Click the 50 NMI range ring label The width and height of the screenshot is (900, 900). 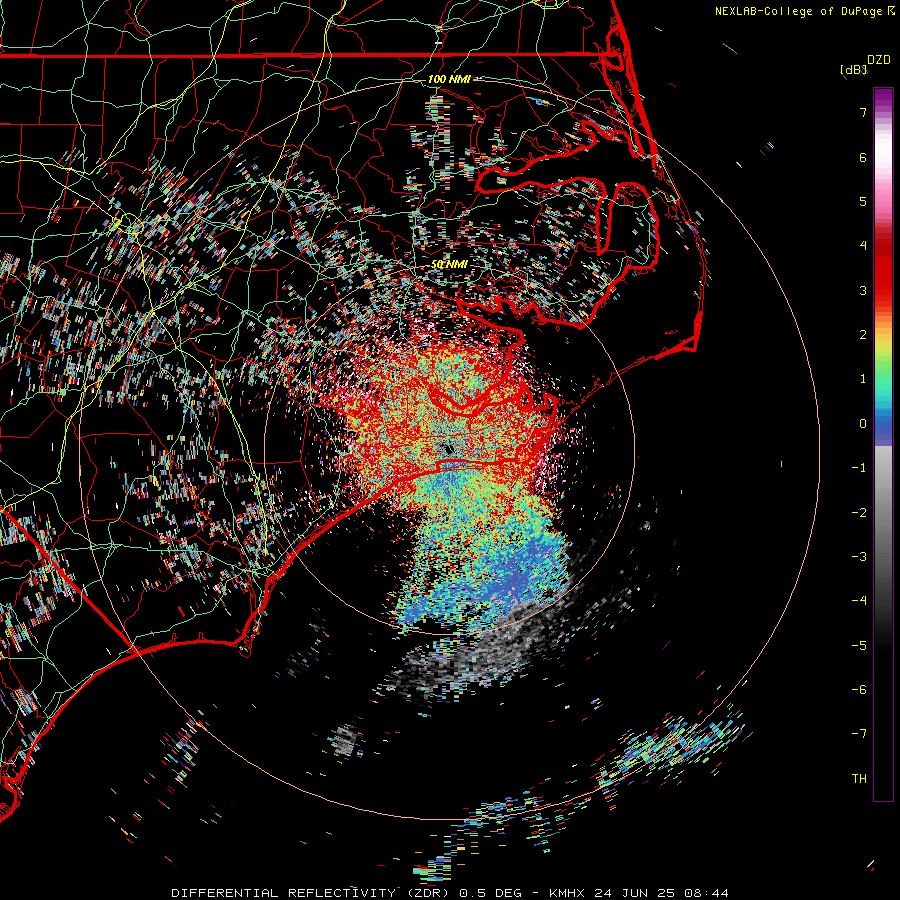coord(449,264)
